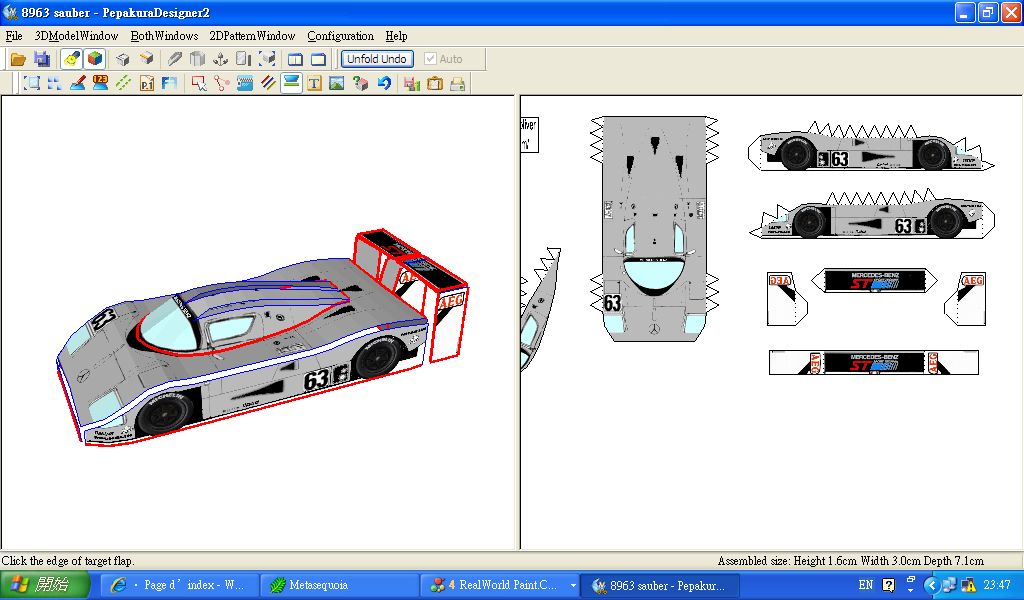
Task: Click the P.1 page icon
Action: tap(146, 84)
